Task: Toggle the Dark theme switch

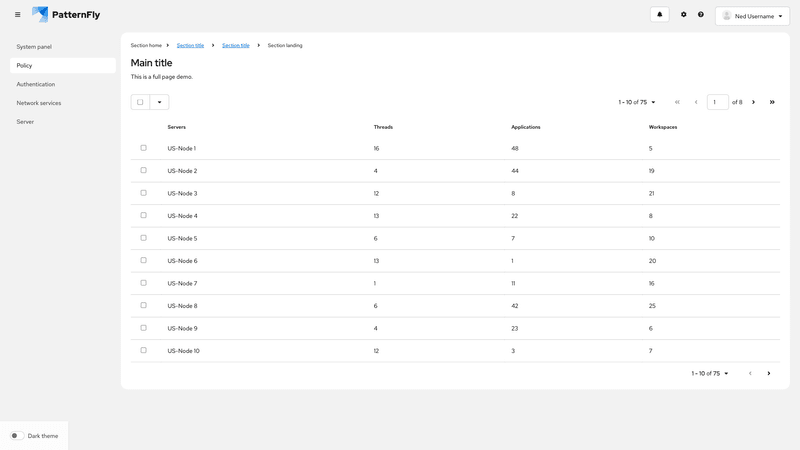Action: coord(17,436)
